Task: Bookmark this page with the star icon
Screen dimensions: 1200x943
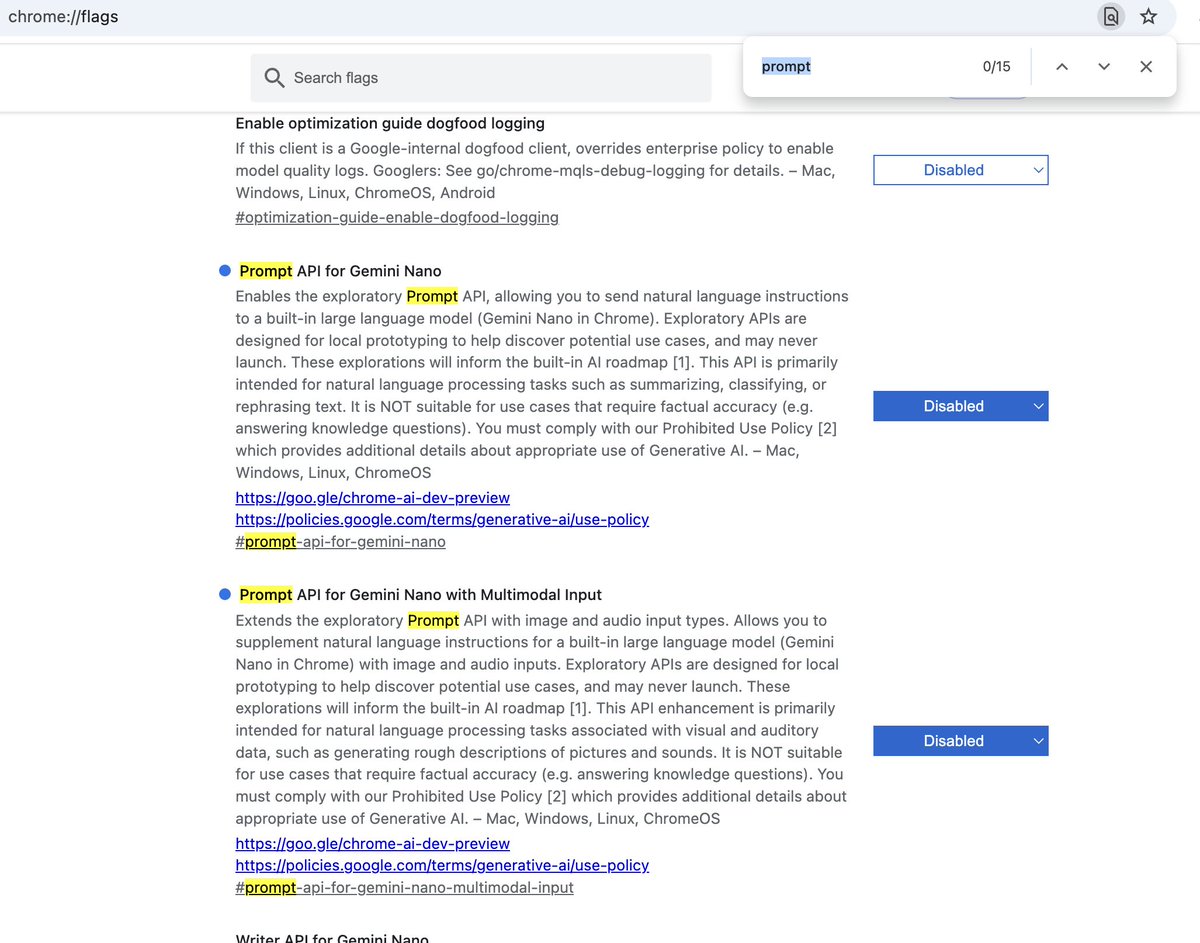Action: [x=1148, y=16]
